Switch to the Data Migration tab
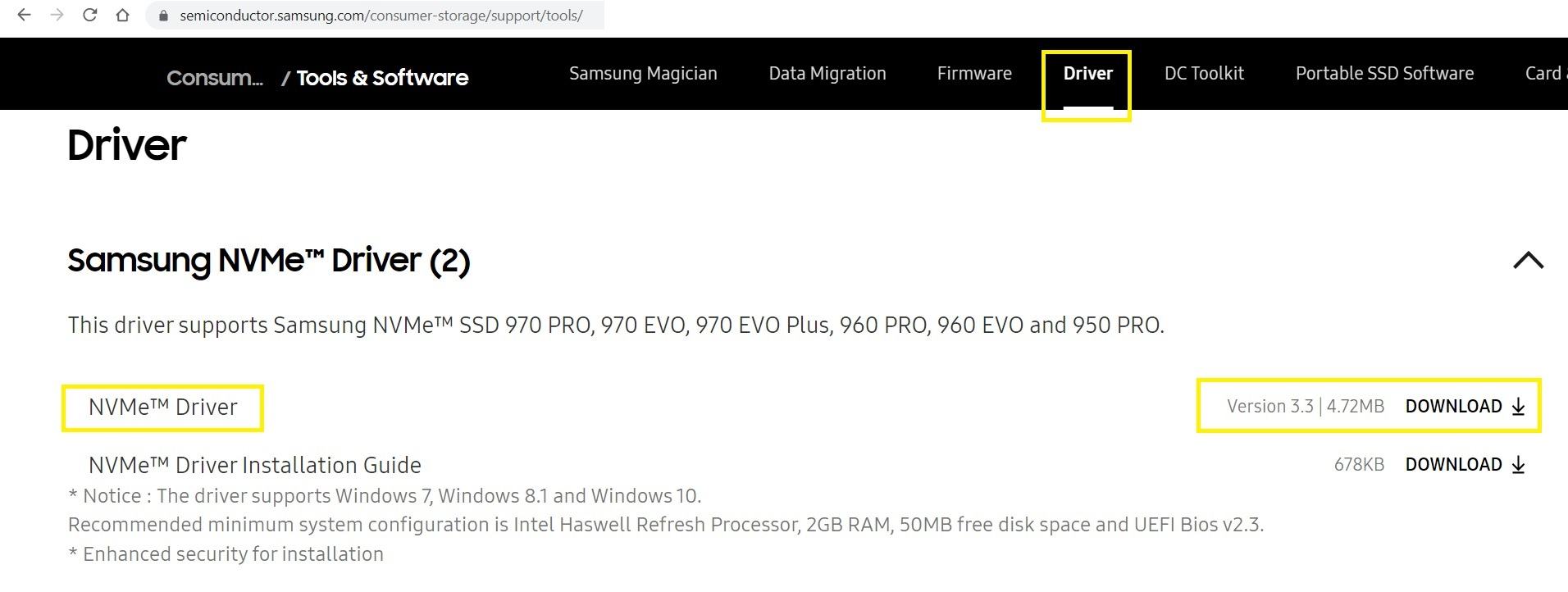The width and height of the screenshot is (1568, 592). 827,74
